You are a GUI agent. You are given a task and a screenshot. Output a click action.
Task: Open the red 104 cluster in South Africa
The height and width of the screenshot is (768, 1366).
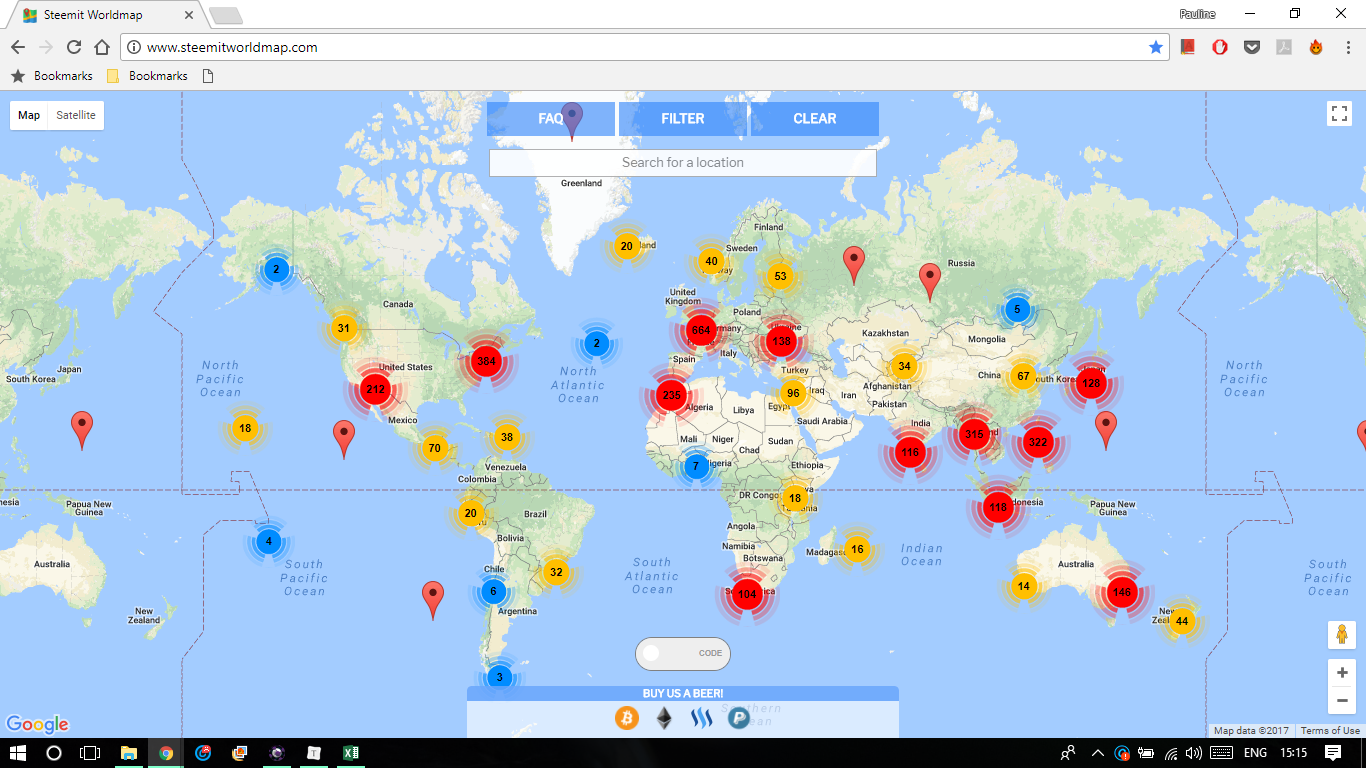pyautogui.click(x=747, y=594)
